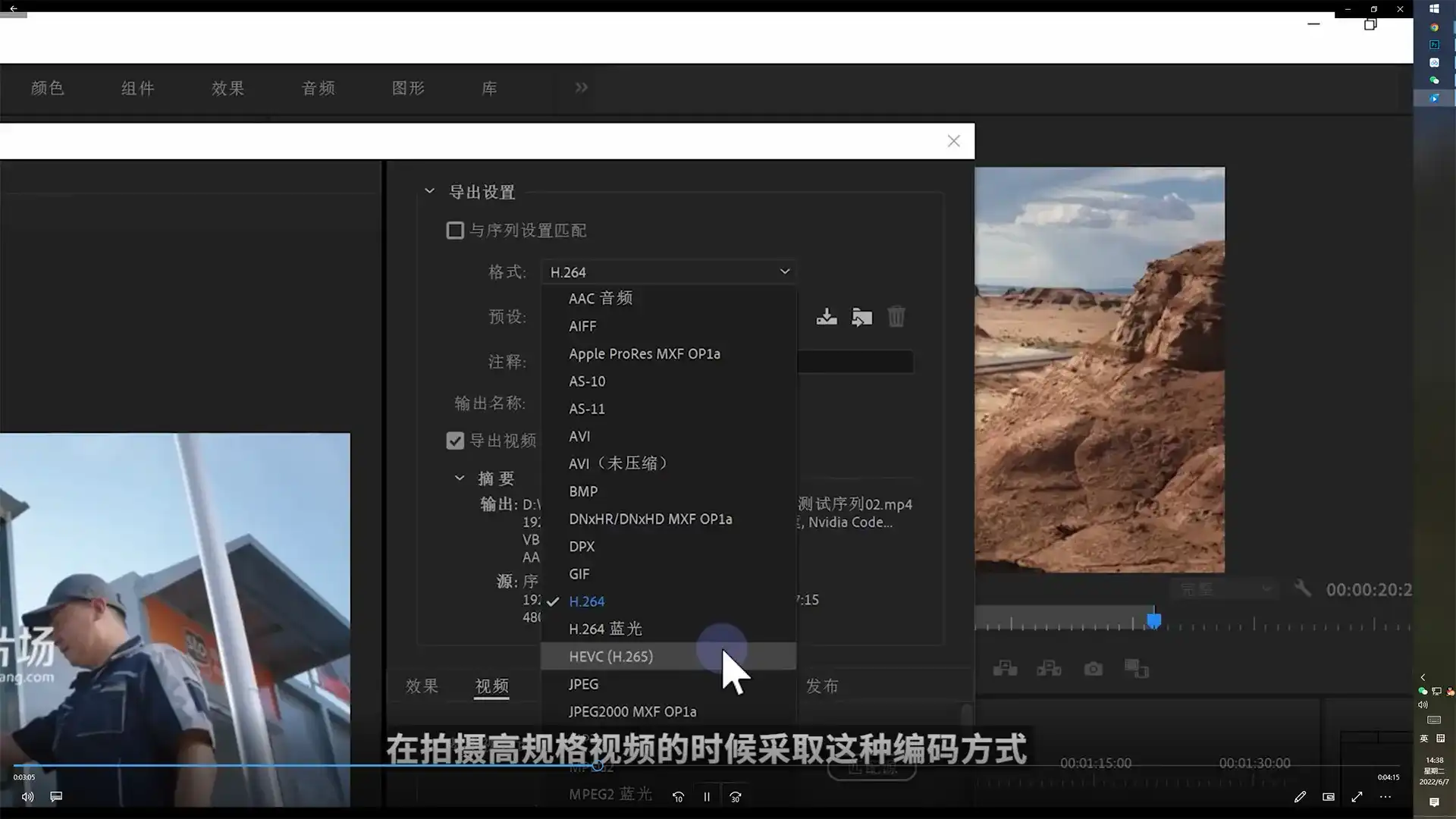This screenshot has width=1456, height=819.
Task: Open crop settings with the pencil icon
Action: point(1301,797)
